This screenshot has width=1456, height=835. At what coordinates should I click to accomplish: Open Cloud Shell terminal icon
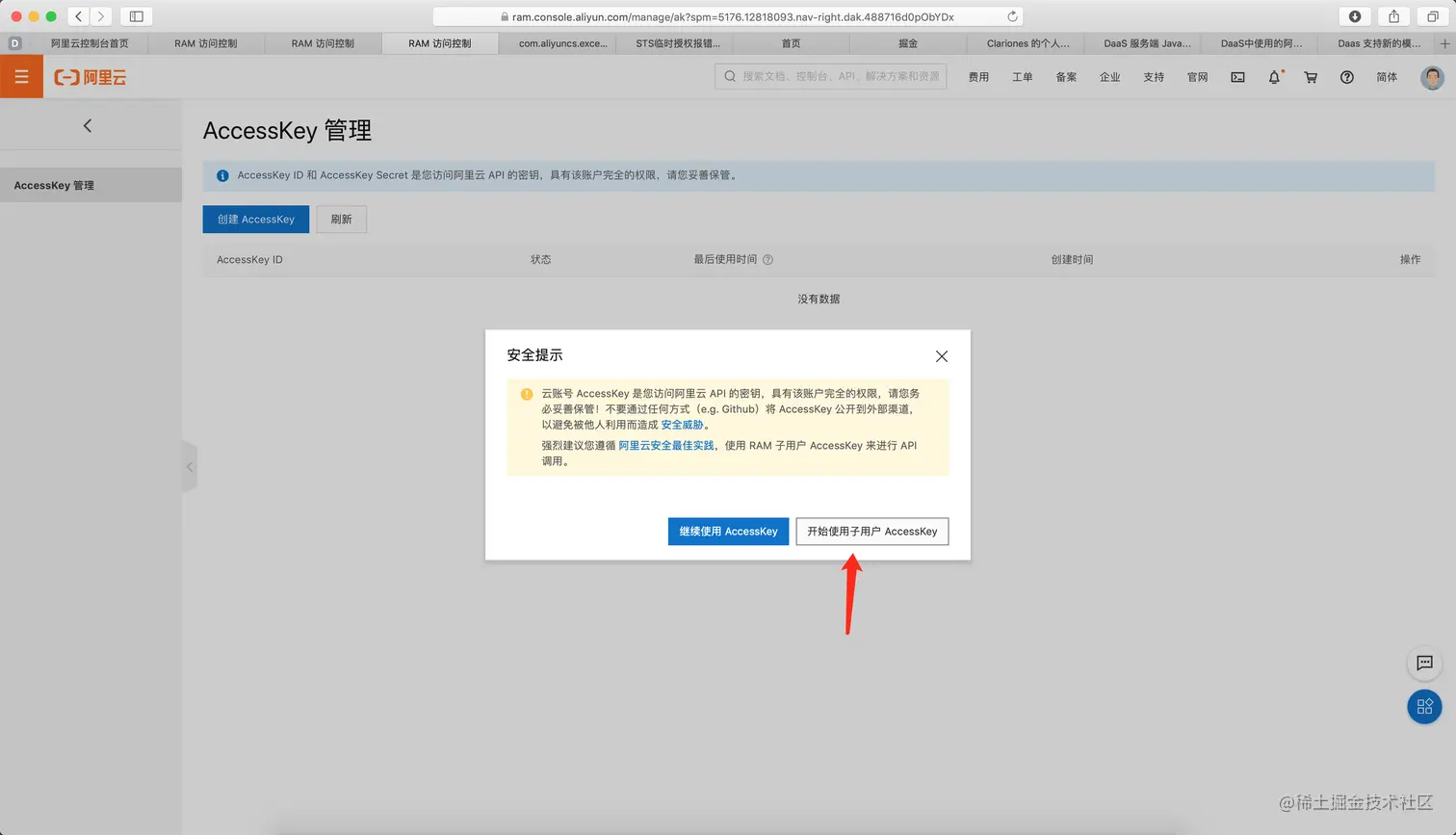1238,77
